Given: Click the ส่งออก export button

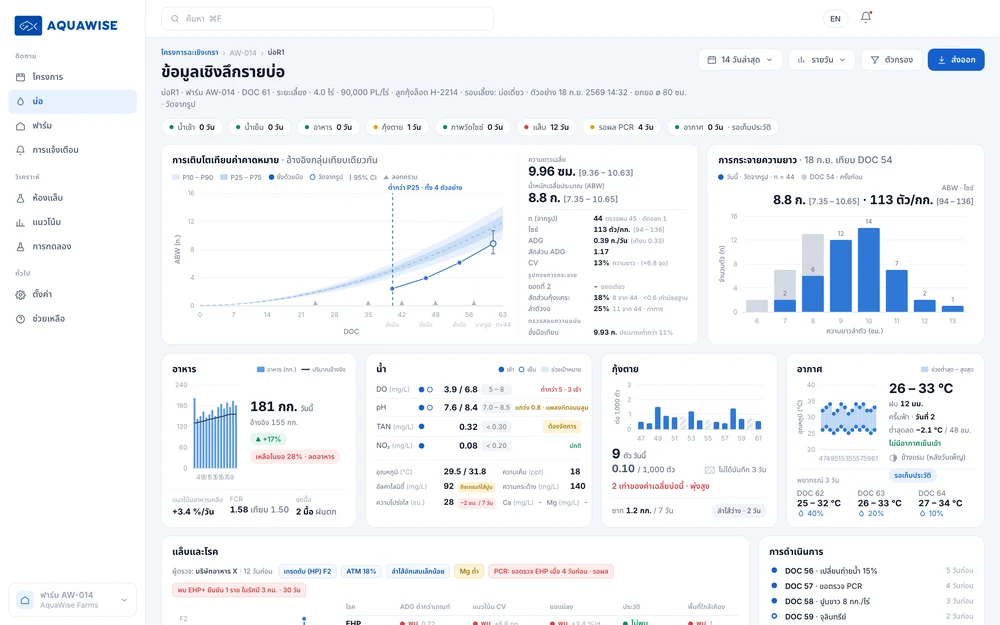Looking at the screenshot, I should click(956, 60).
